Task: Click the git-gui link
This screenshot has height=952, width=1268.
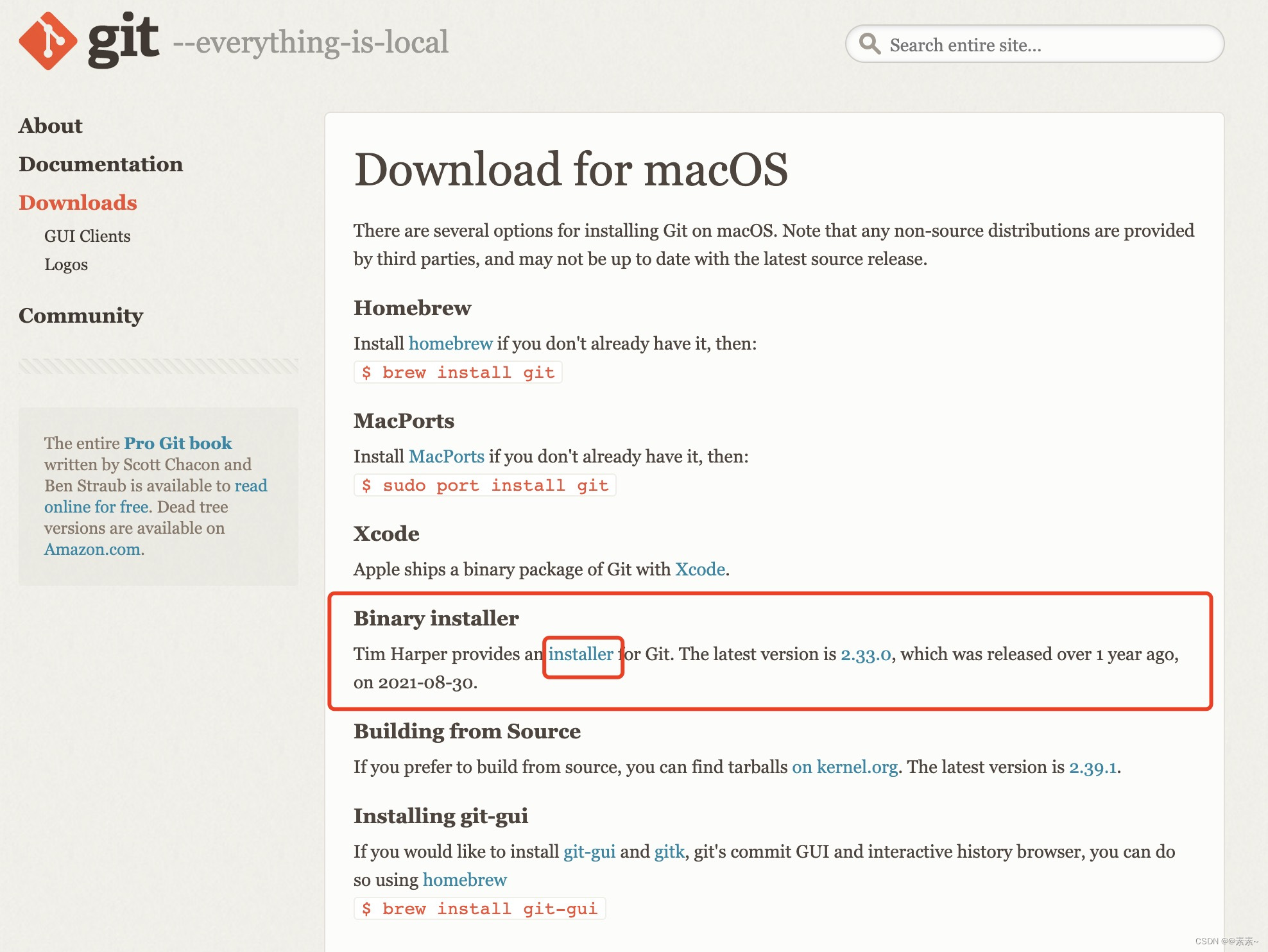Action: 589,852
